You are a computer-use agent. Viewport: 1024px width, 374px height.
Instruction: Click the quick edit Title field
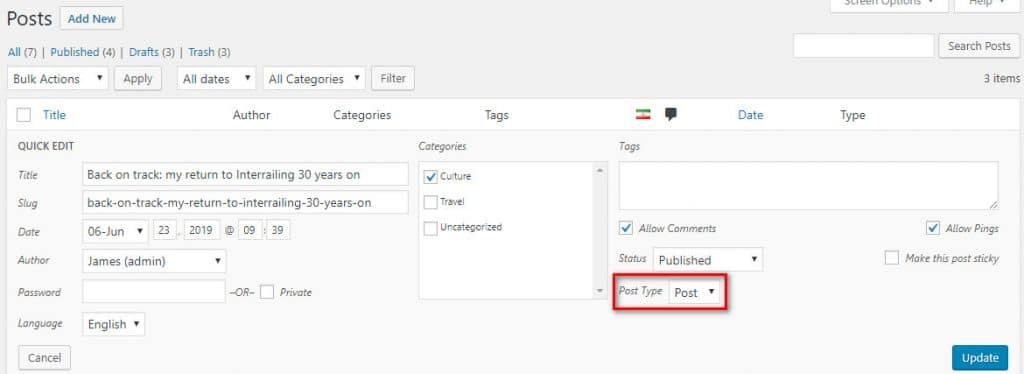(x=246, y=175)
